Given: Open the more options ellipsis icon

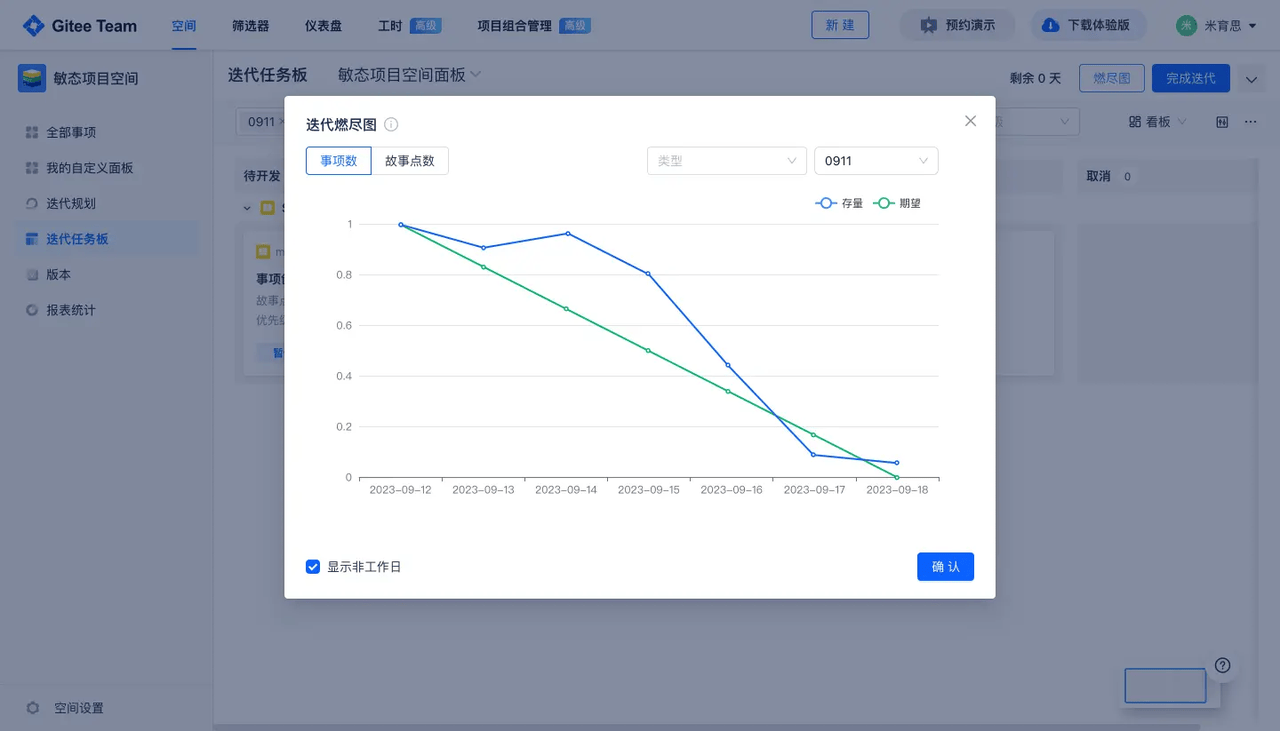Looking at the screenshot, I should (1250, 122).
